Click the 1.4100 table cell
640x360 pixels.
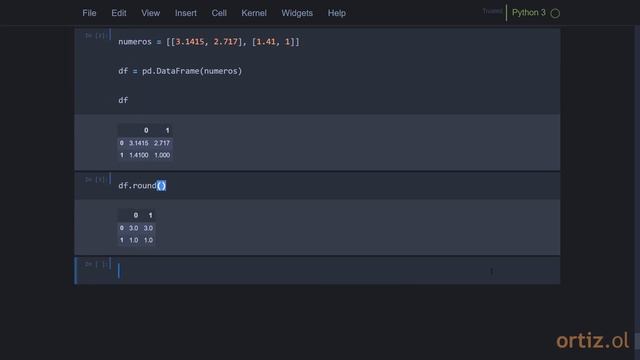click(139, 156)
